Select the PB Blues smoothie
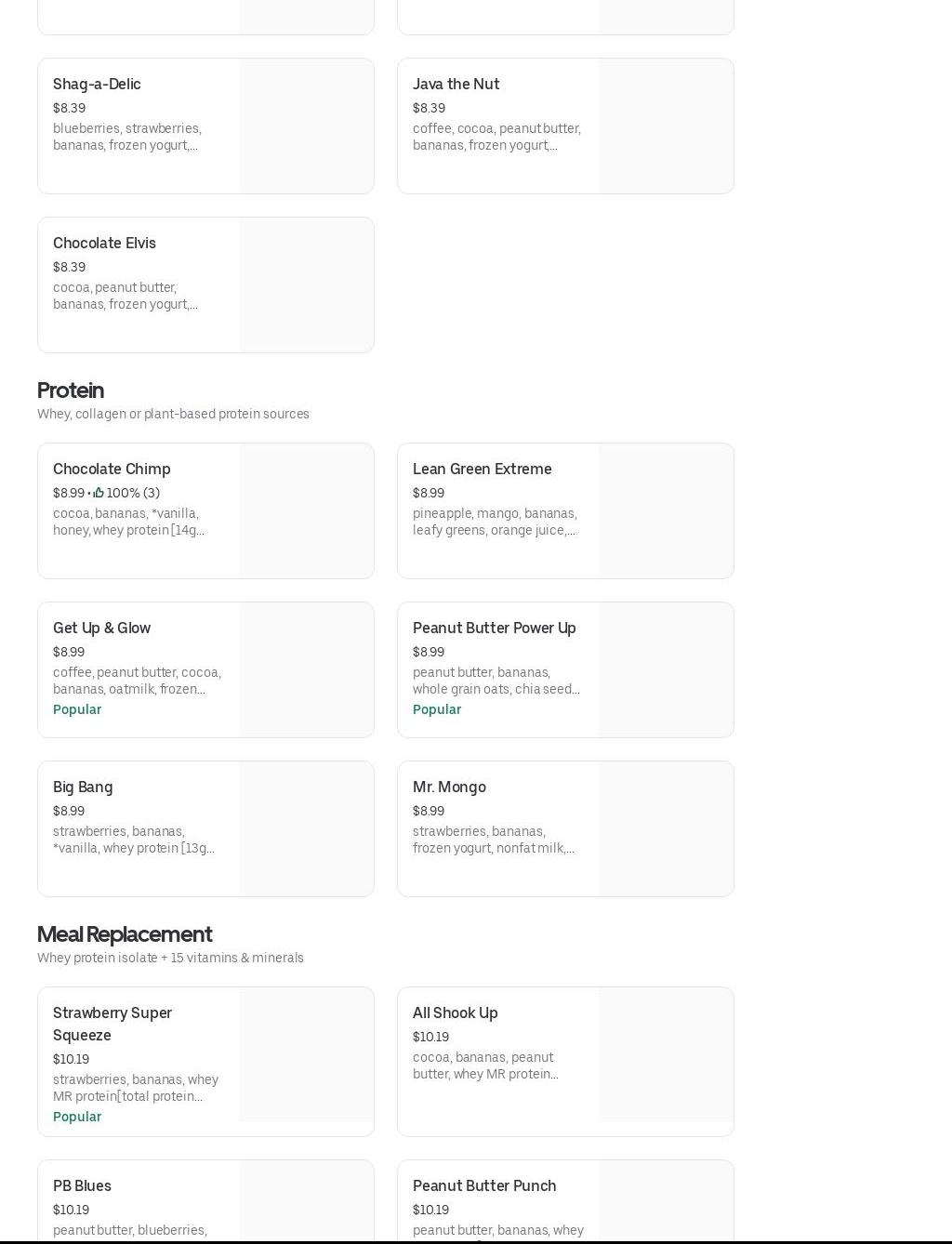 tap(82, 1186)
